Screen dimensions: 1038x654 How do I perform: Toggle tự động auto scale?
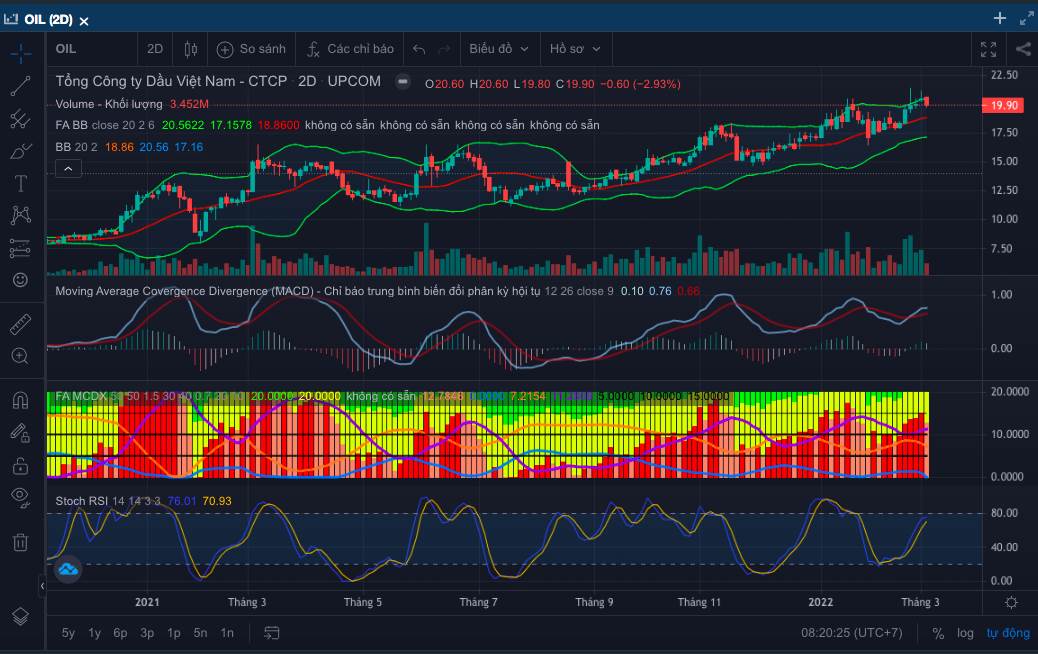[x=1008, y=633]
